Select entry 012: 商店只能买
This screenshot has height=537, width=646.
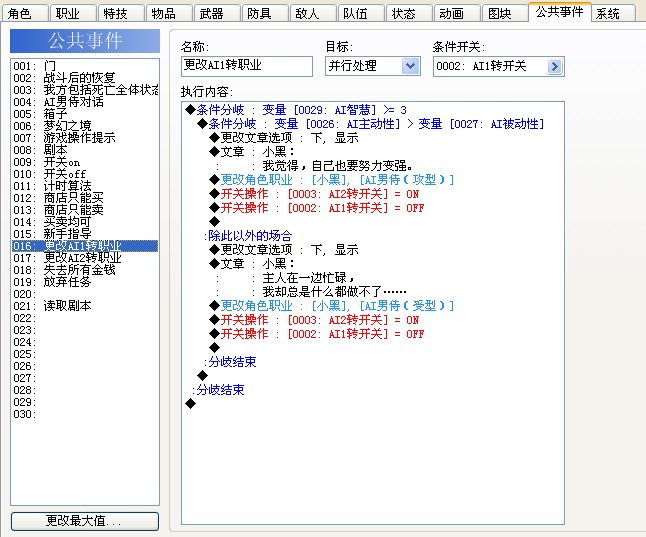(84, 198)
